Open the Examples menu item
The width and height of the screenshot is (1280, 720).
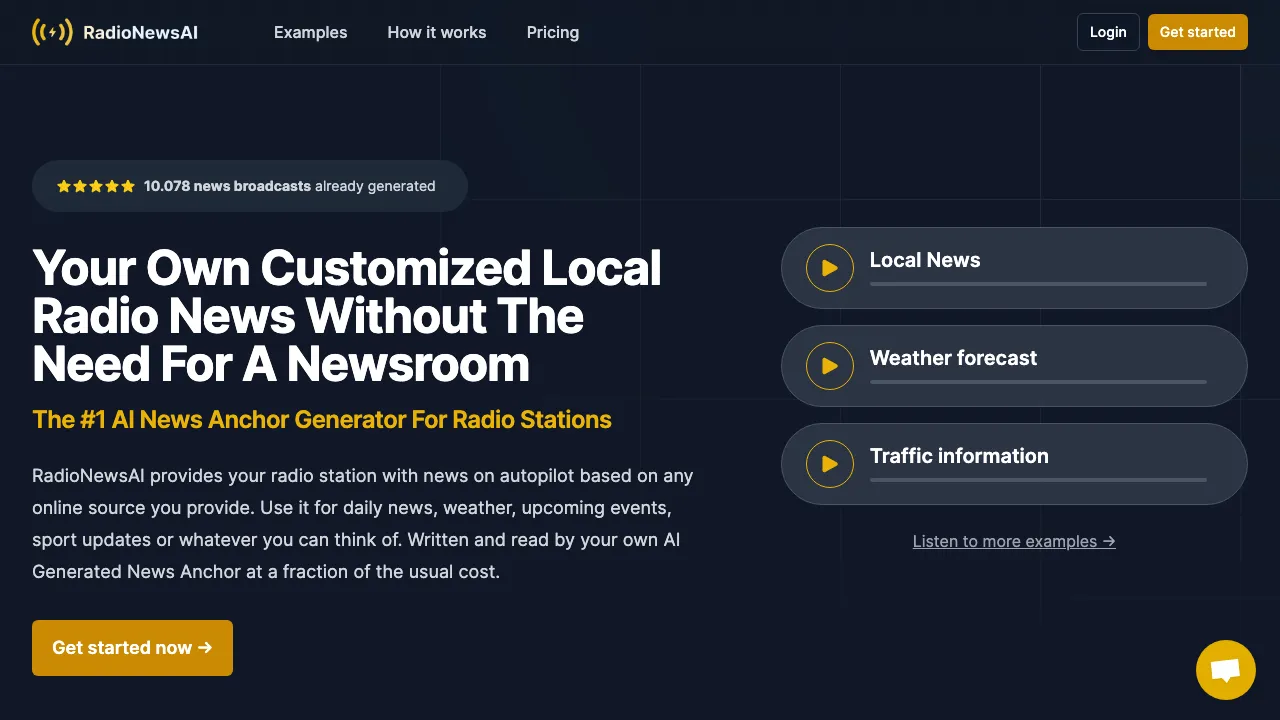tap(311, 32)
